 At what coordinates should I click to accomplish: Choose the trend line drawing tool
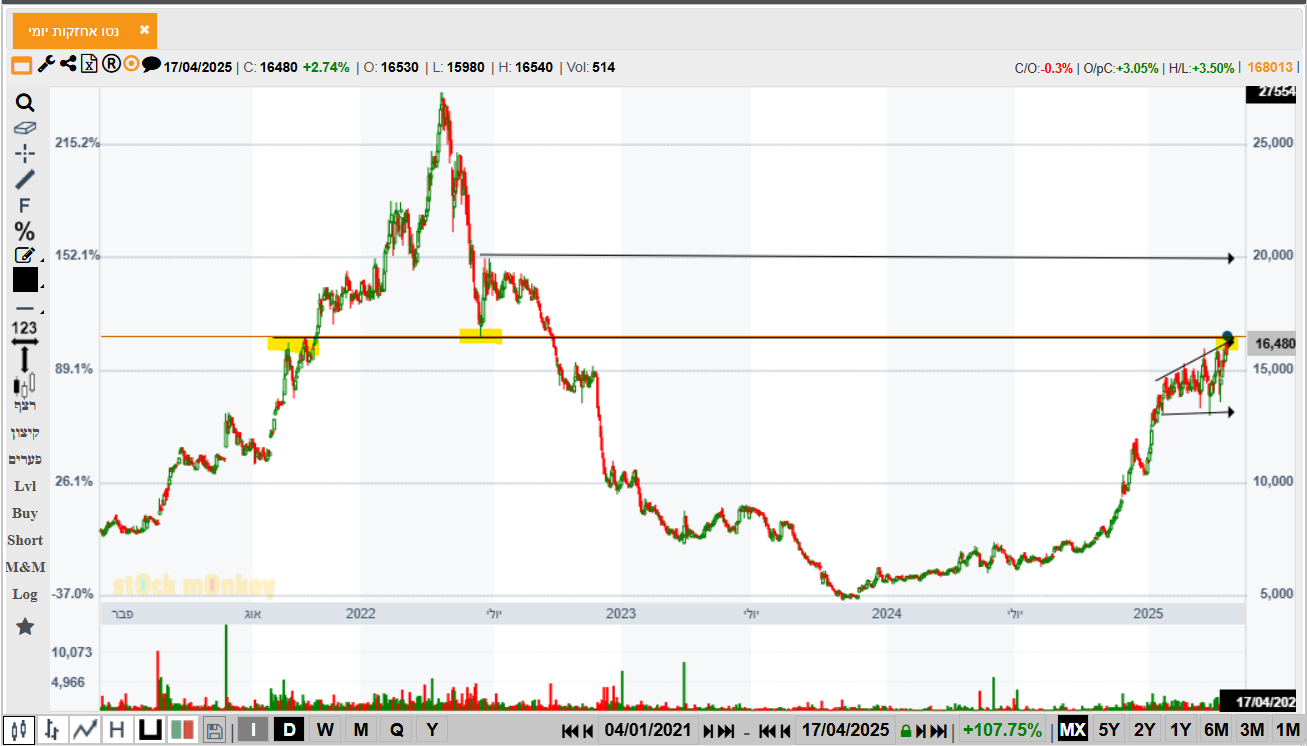tap(25, 179)
